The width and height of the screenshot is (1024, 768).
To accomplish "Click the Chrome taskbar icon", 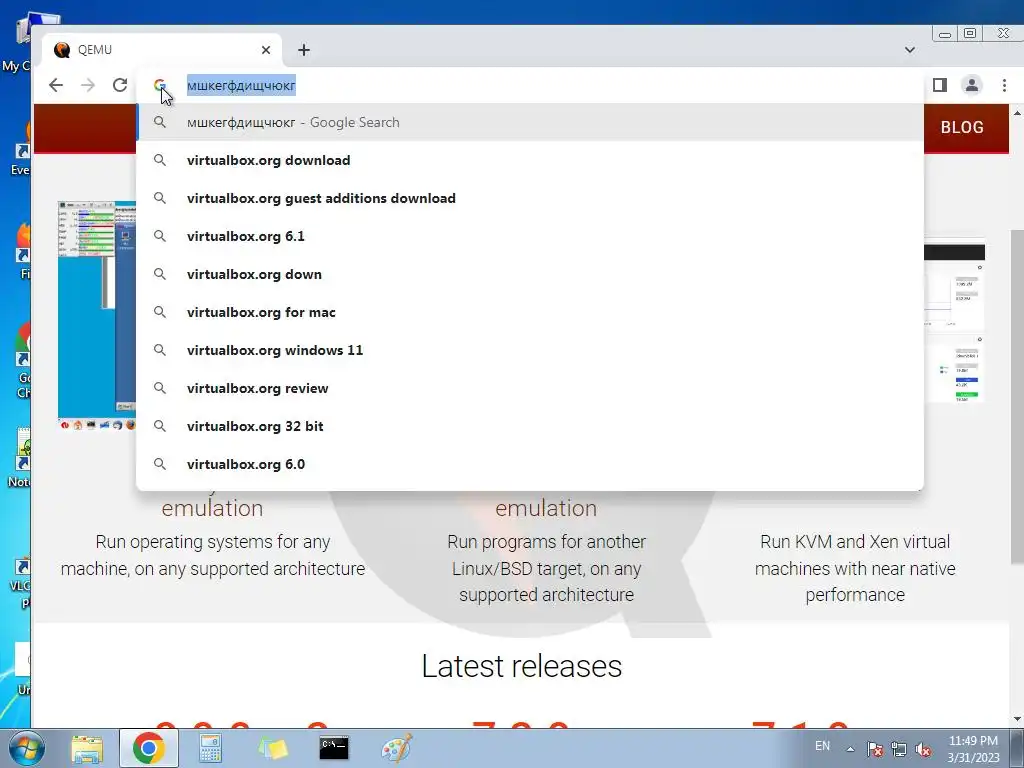I will pos(149,748).
